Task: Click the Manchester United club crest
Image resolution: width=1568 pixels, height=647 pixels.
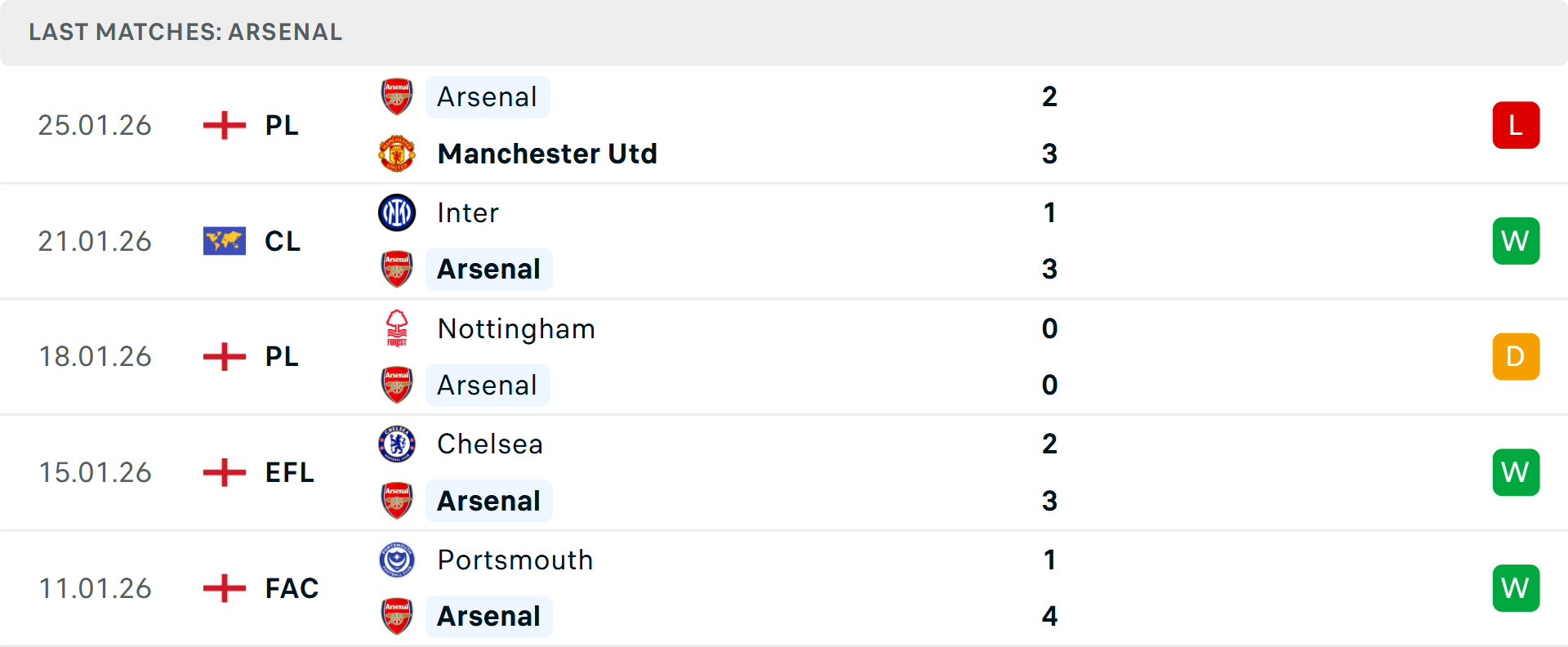Action: (x=397, y=154)
